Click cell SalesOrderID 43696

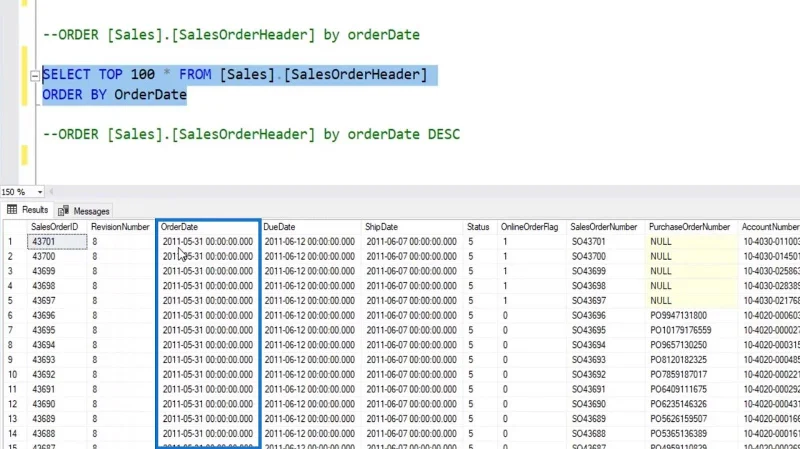(57, 315)
